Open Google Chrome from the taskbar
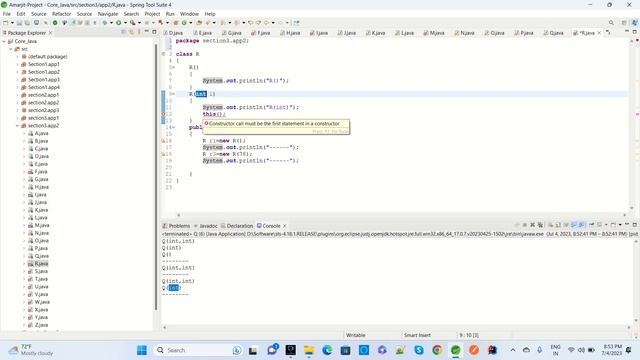Image resolution: width=640 pixels, height=360 pixels. (437, 350)
